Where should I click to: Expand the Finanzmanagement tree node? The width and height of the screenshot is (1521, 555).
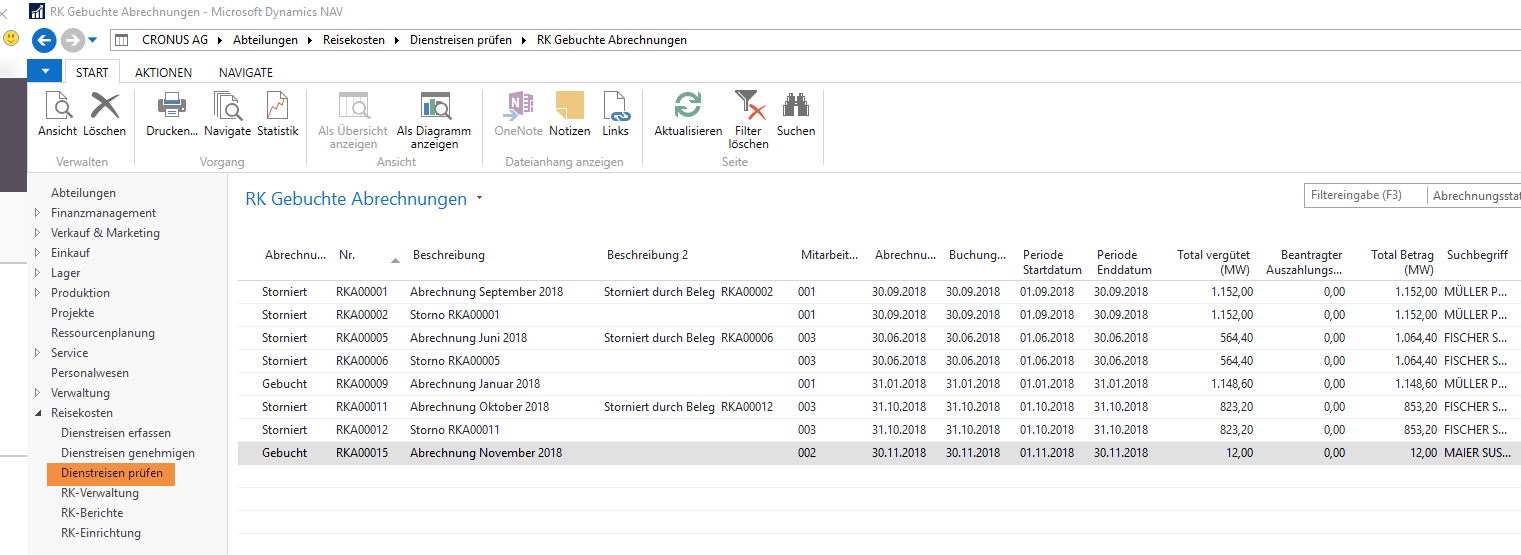(38, 213)
